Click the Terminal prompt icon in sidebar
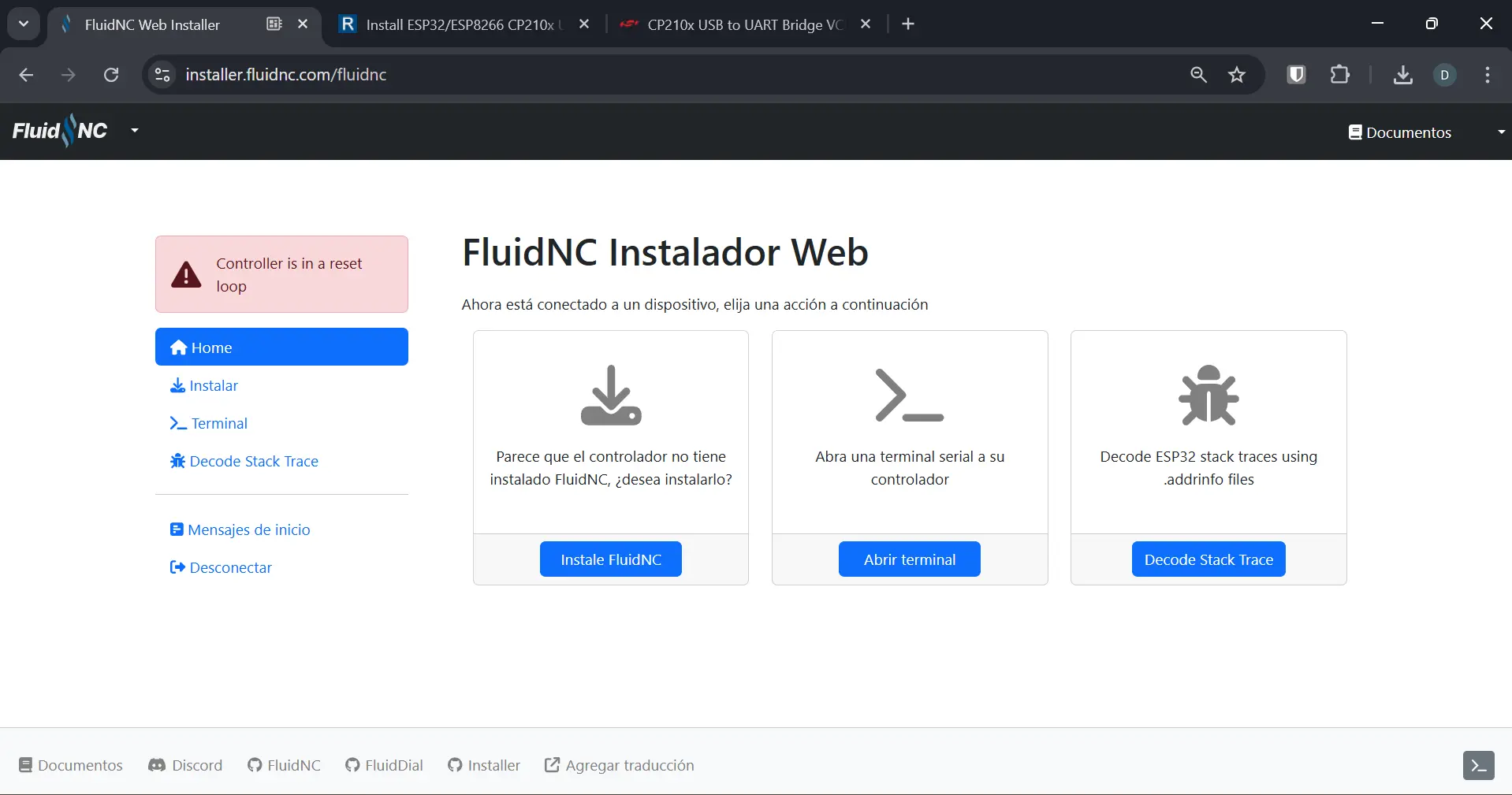 pos(177,423)
